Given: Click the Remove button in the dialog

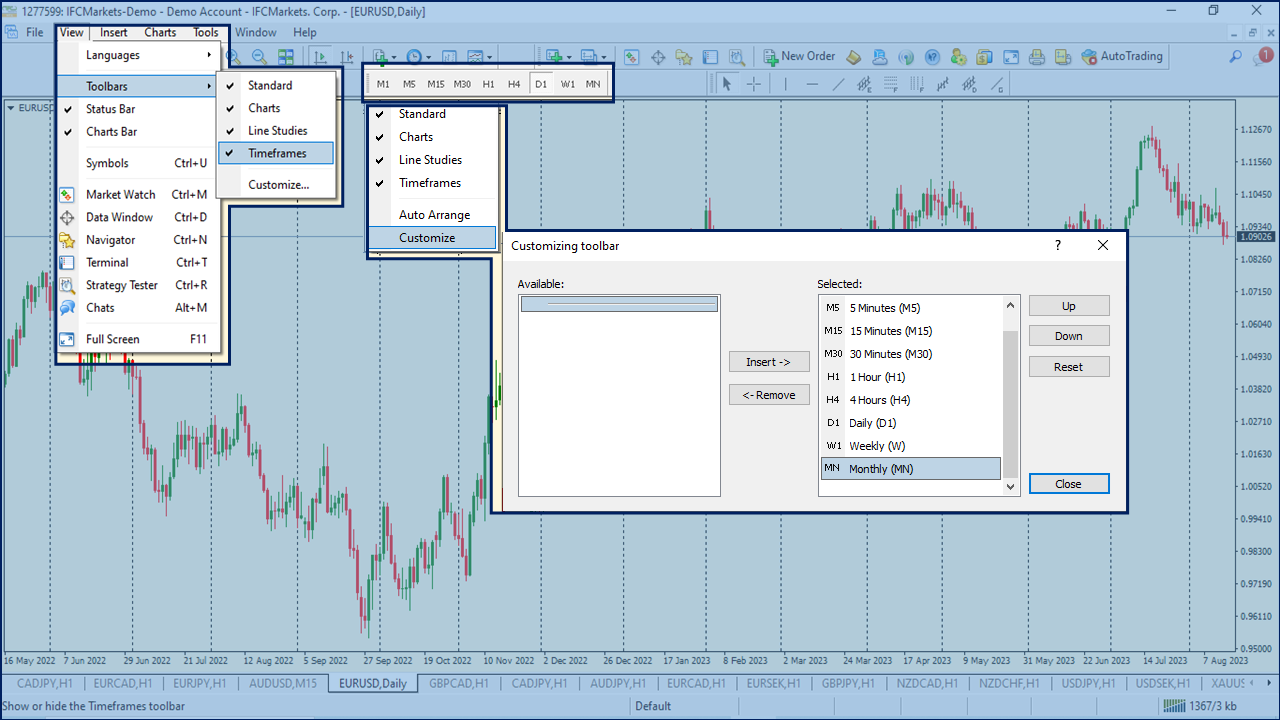Looking at the screenshot, I should [769, 394].
